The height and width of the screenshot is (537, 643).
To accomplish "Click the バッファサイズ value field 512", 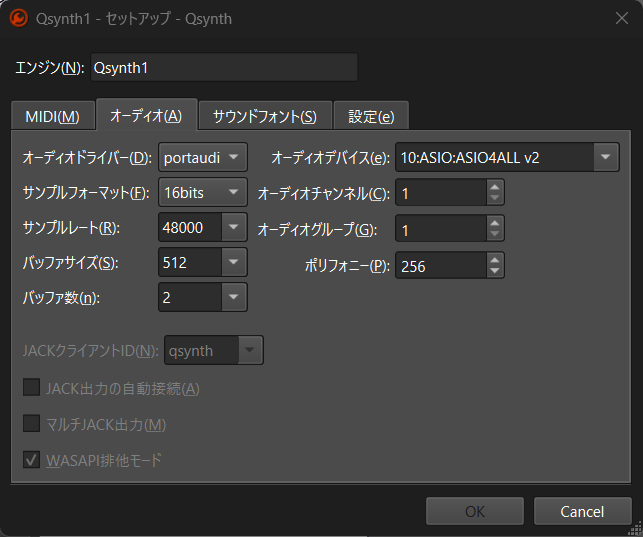I will [x=190, y=262].
